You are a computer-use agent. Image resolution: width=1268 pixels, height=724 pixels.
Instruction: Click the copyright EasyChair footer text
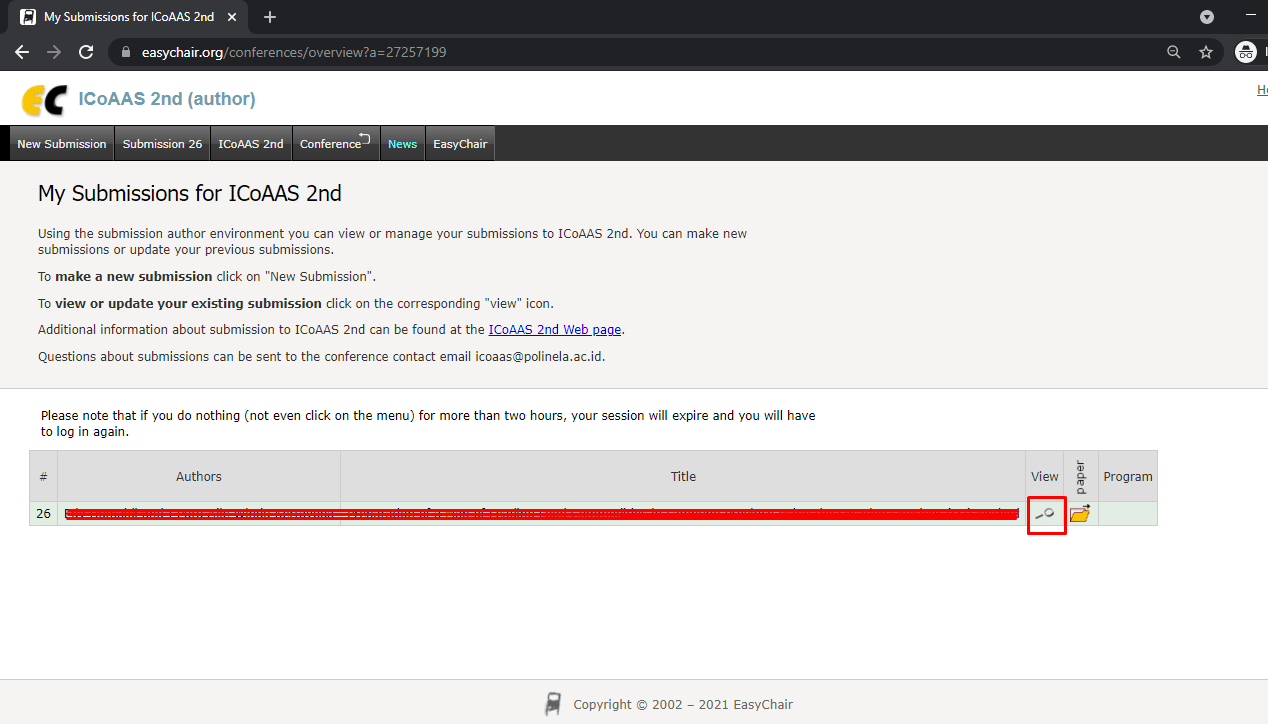coord(683,704)
